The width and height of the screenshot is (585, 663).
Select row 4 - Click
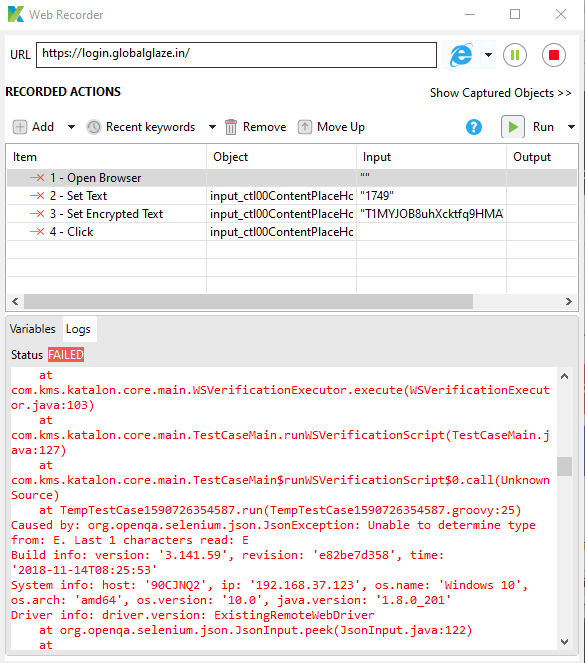292,232
